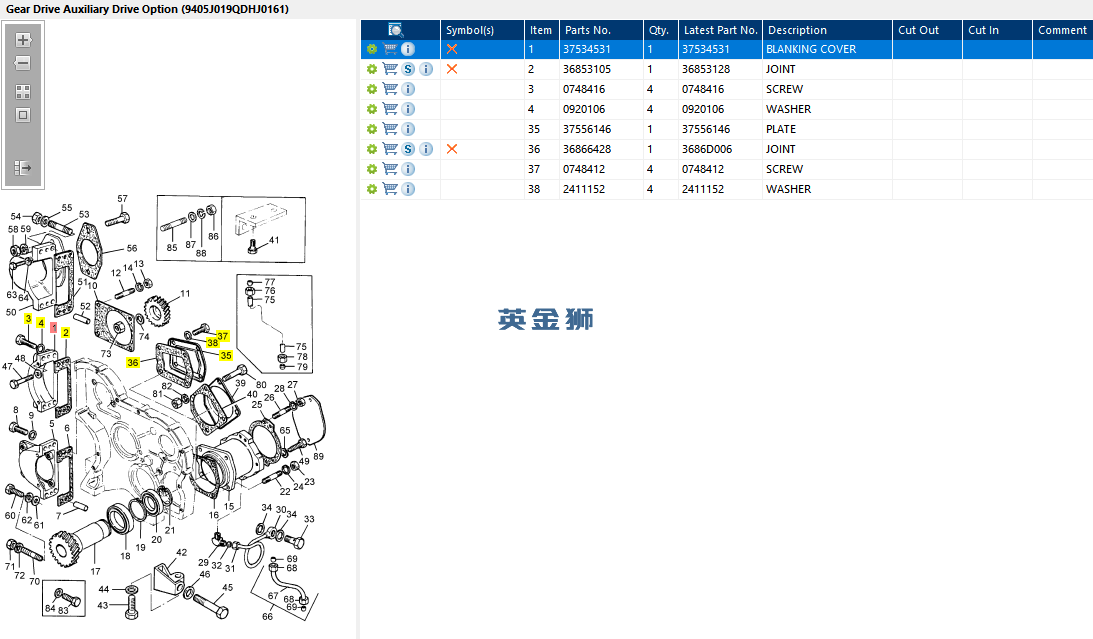Click the S supersession icon for part 36866428
The width and height of the screenshot is (1093, 639).
click(x=408, y=149)
